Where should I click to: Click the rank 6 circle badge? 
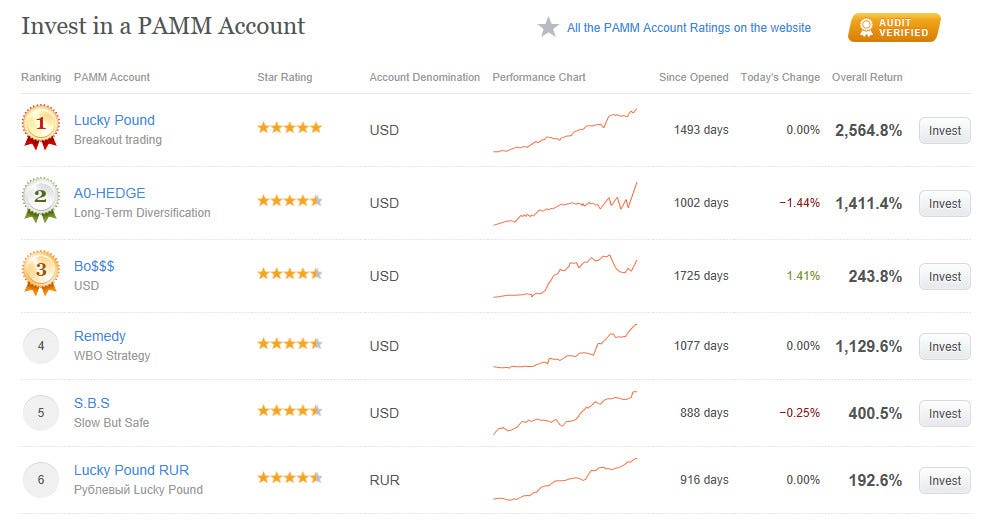tap(40, 480)
